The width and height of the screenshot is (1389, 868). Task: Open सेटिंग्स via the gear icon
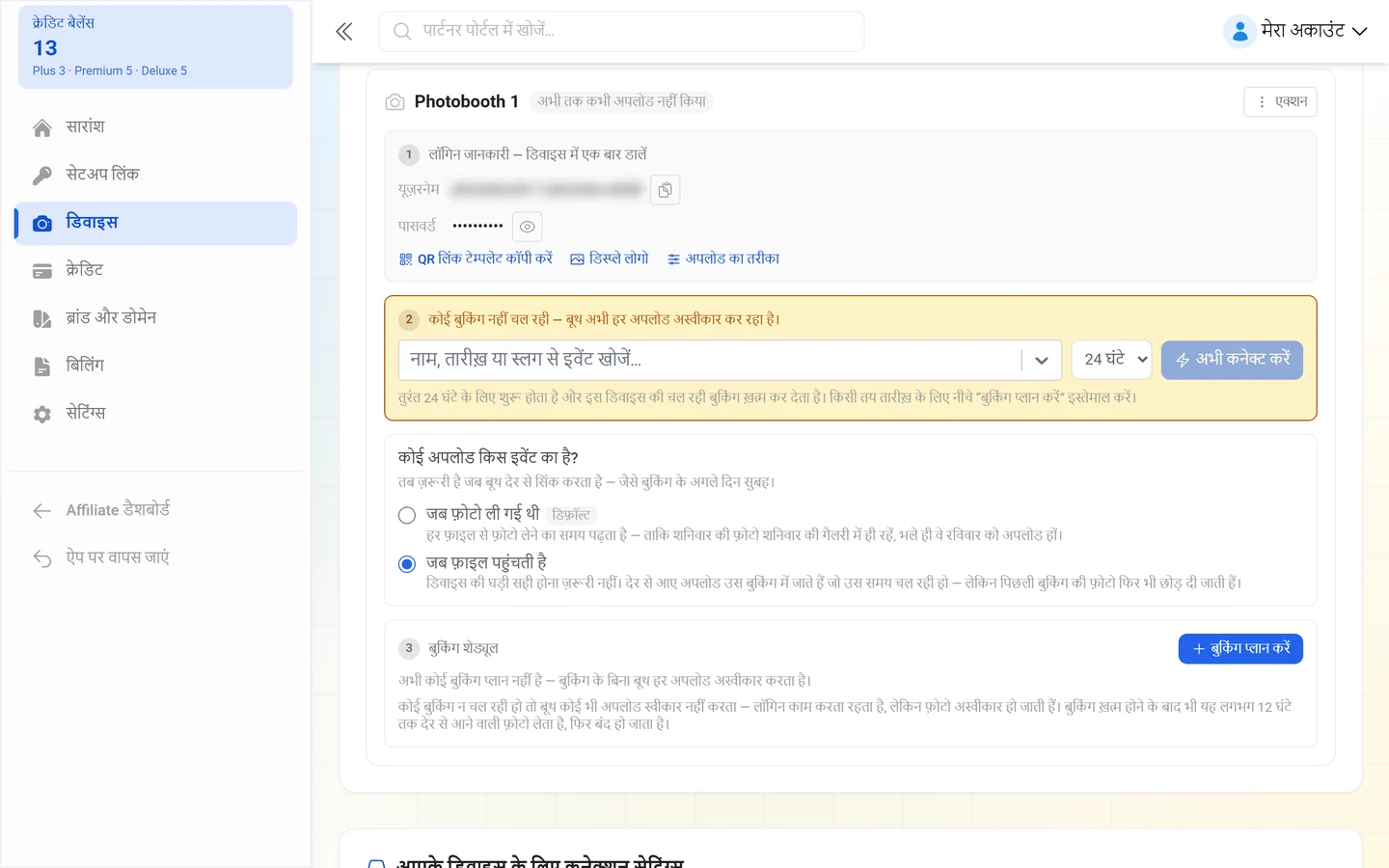(42, 414)
